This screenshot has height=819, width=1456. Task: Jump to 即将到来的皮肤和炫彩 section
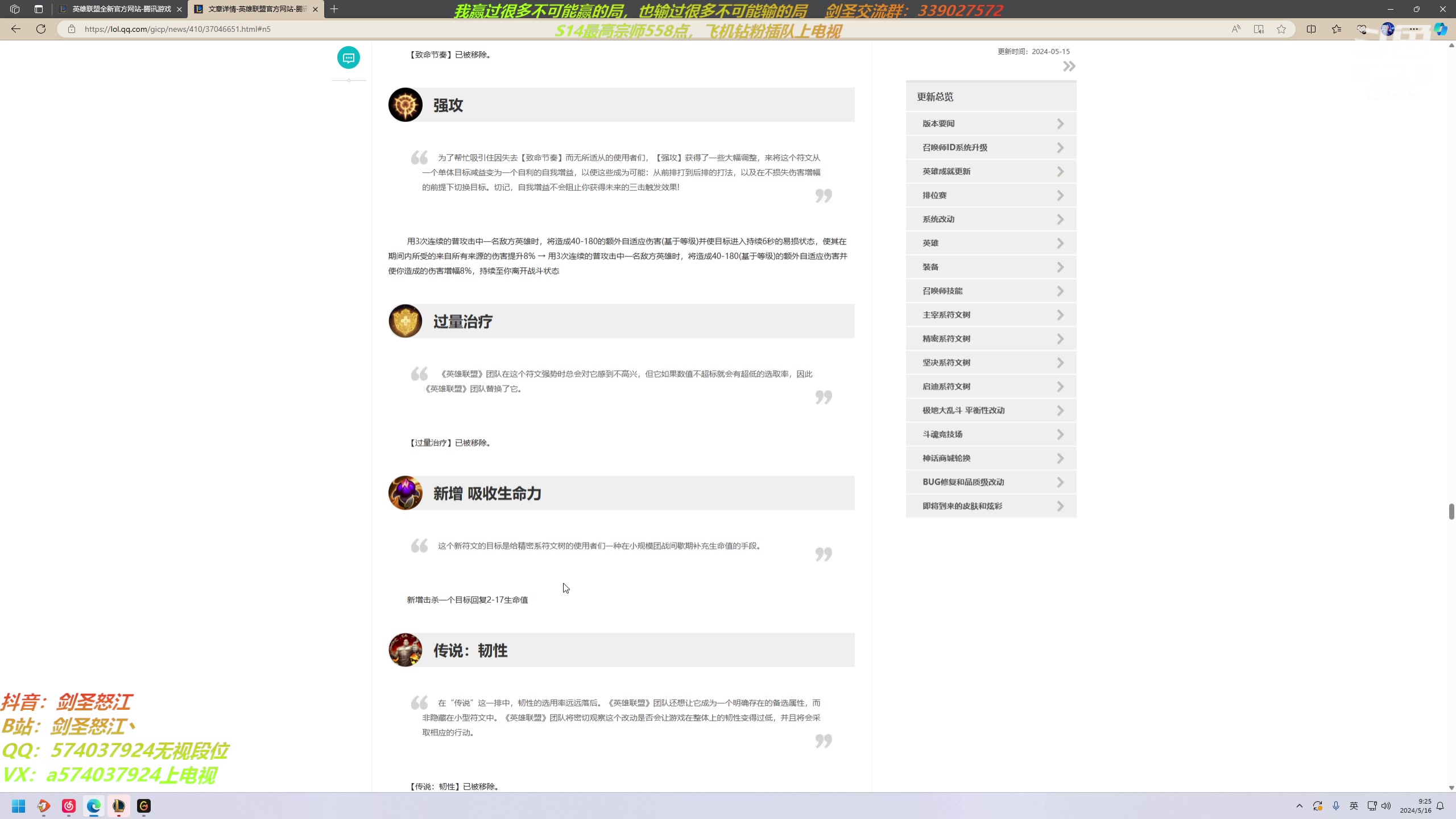pos(991,506)
